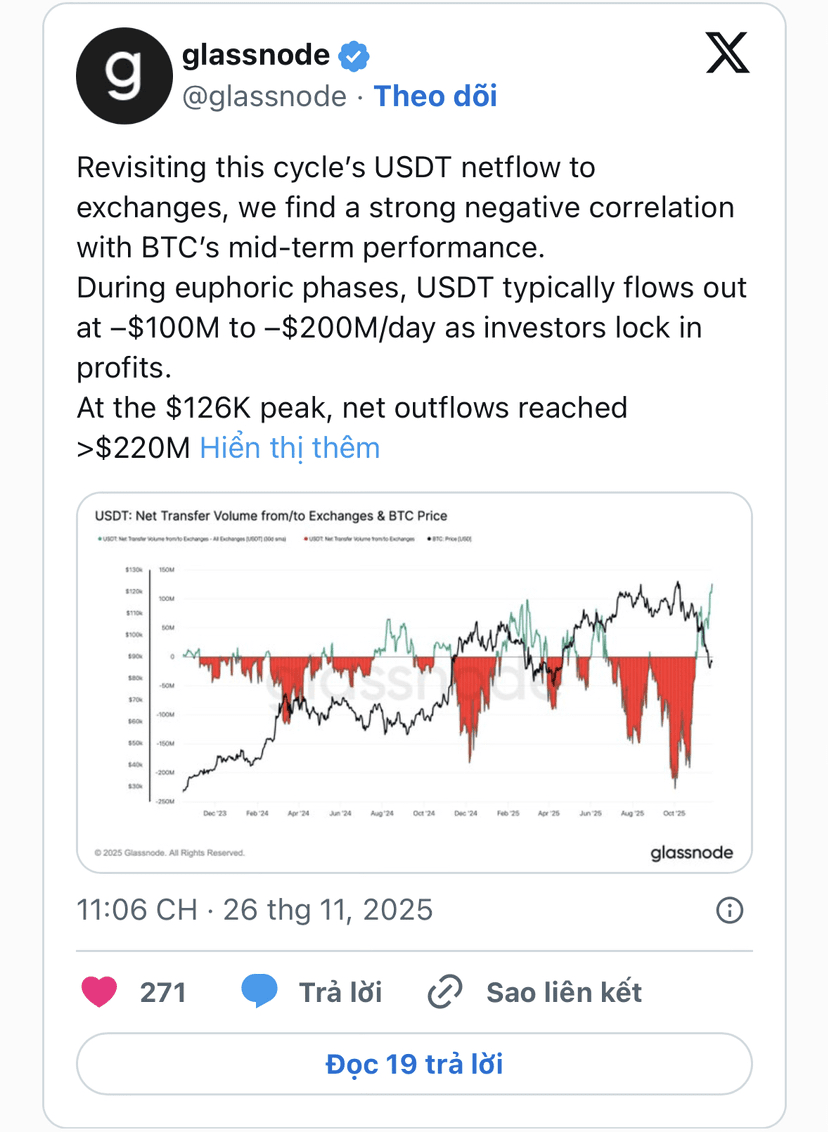Click the blue verified badge
This screenshot has height=1132, width=828.
[353, 56]
